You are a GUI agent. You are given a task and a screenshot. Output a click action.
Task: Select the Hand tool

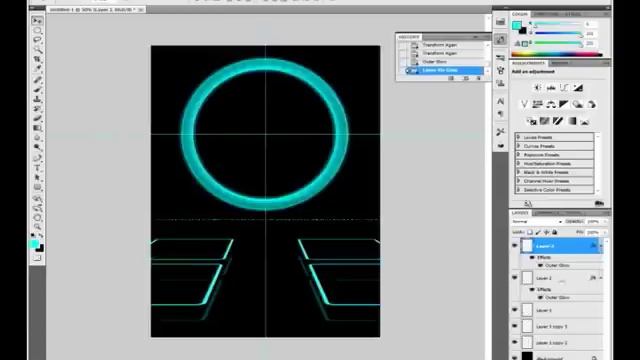37,218
